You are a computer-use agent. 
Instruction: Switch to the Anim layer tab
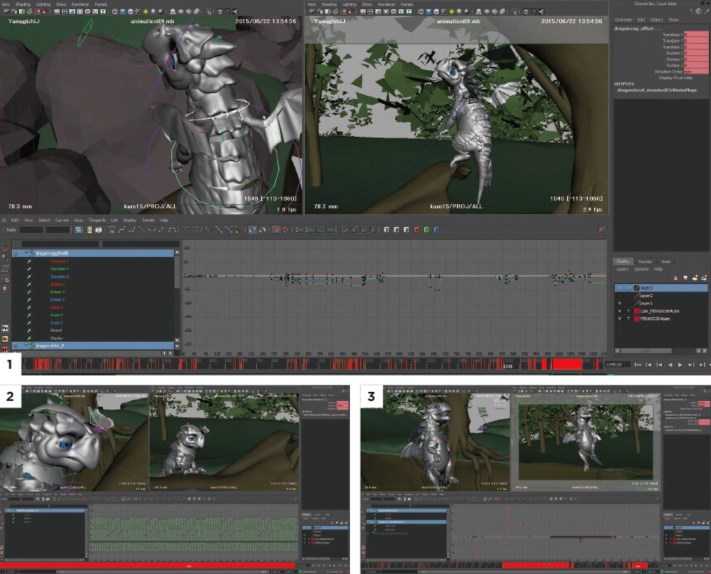[666, 262]
